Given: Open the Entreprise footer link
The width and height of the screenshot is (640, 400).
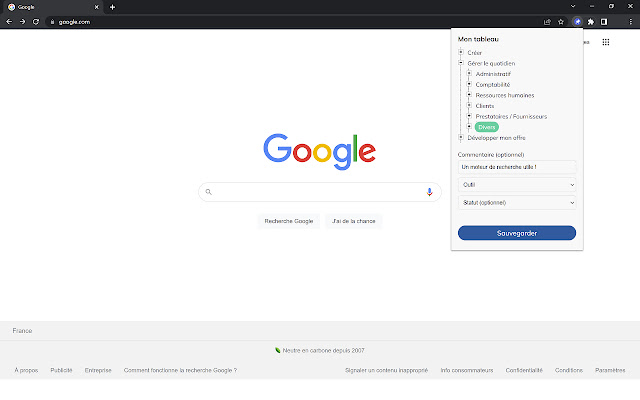Looking at the screenshot, I should tap(98, 370).
